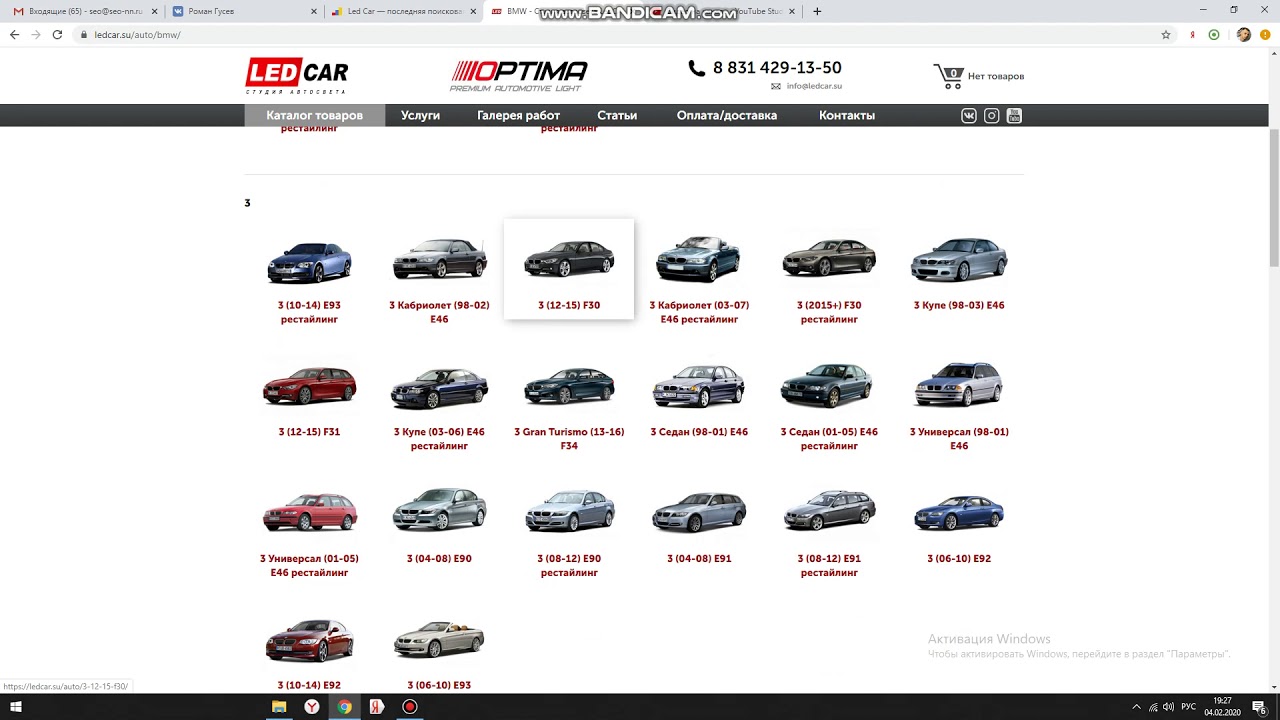
Task: Open the 3 (04-08) E90 link
Action: [439, 558]
